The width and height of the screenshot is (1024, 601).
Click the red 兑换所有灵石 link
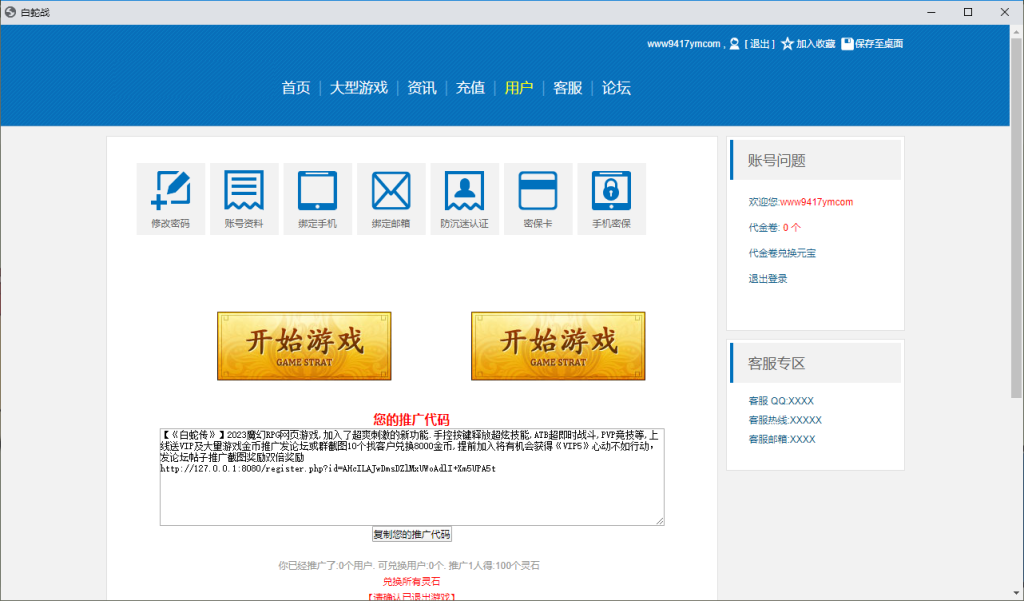[411, 581]
